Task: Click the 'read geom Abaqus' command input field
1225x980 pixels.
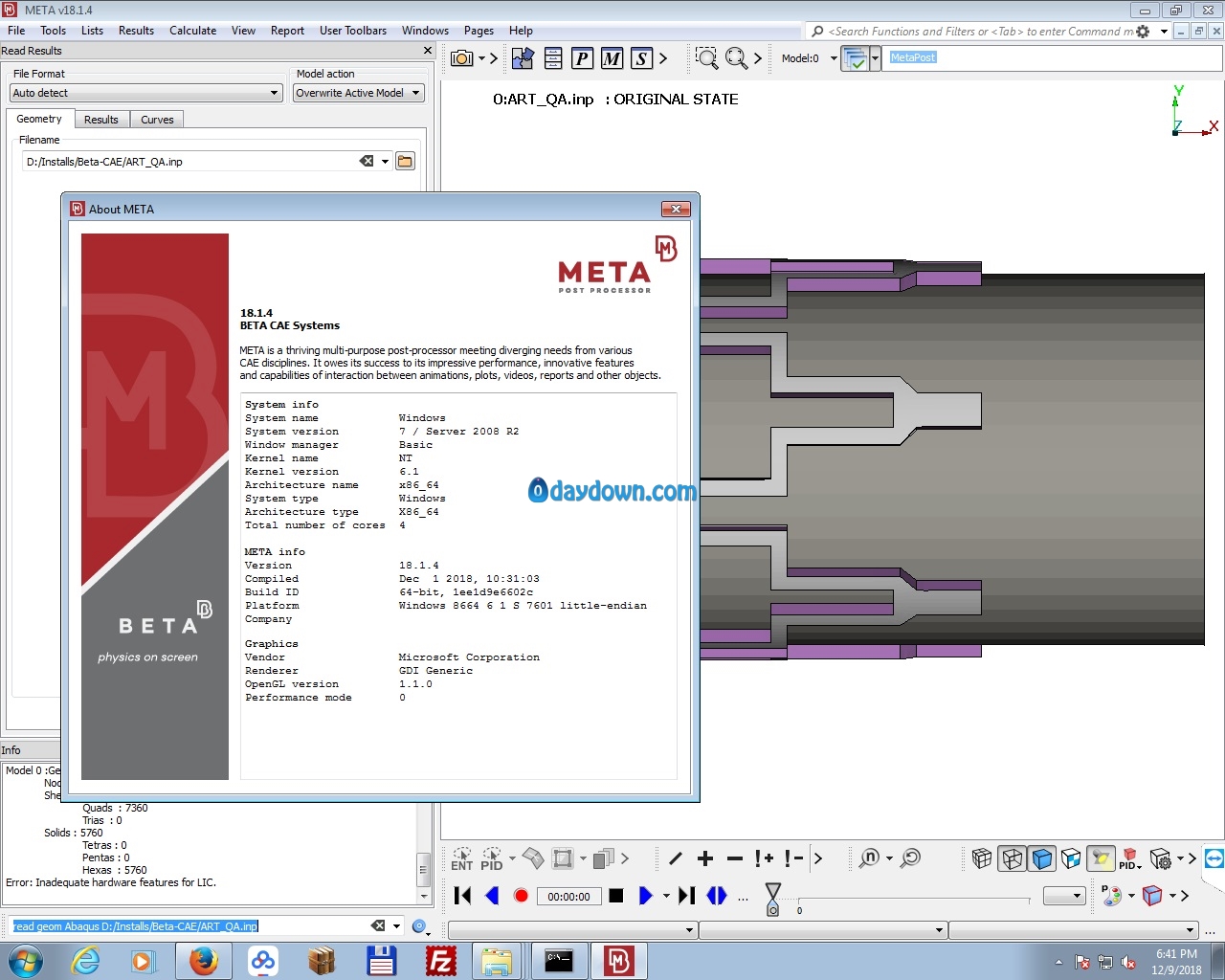Action: coord(189,926)
